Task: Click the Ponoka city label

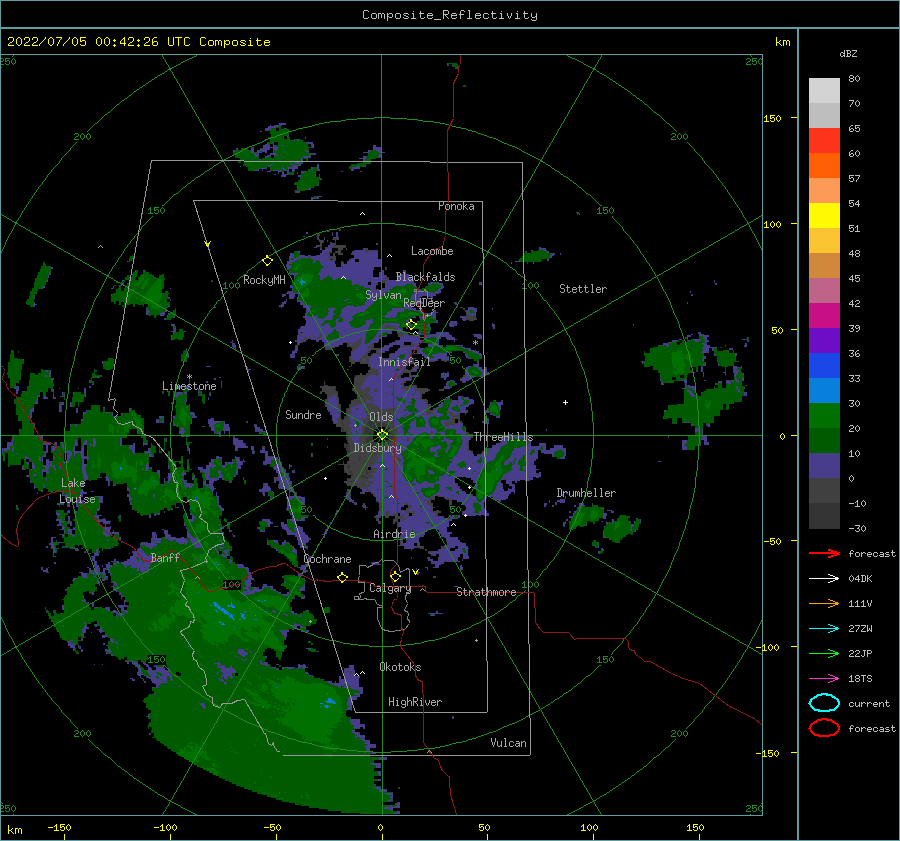Action: (x=456, y=206)
